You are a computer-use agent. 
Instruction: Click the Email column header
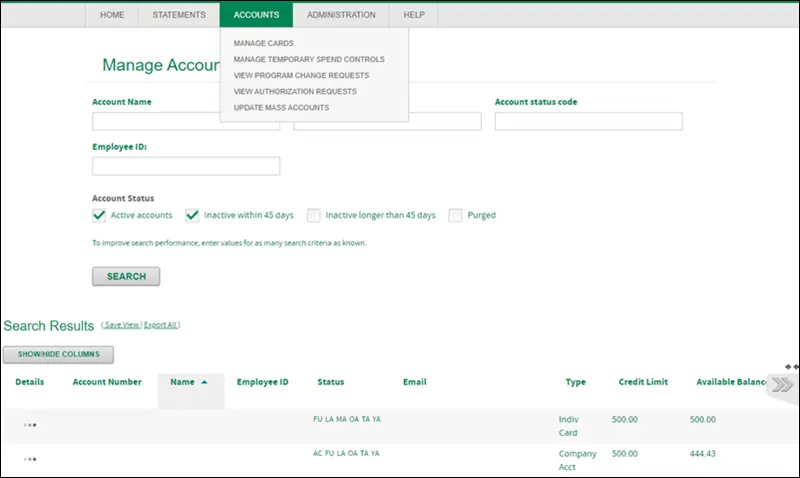tap(414, 382)
